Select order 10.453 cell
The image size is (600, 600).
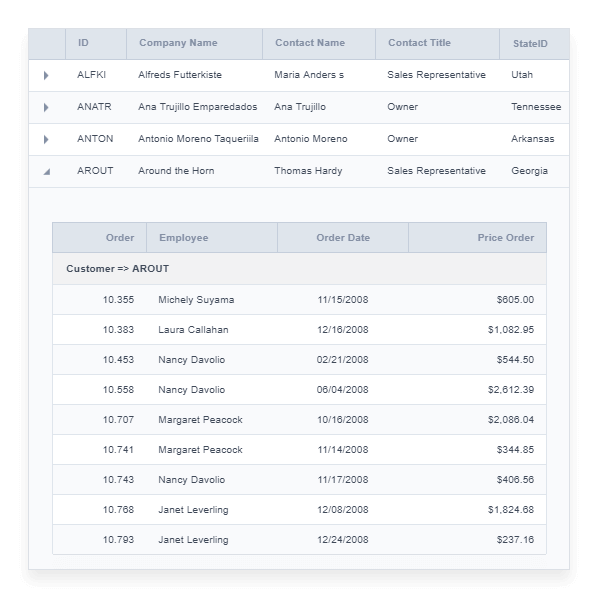99,360
